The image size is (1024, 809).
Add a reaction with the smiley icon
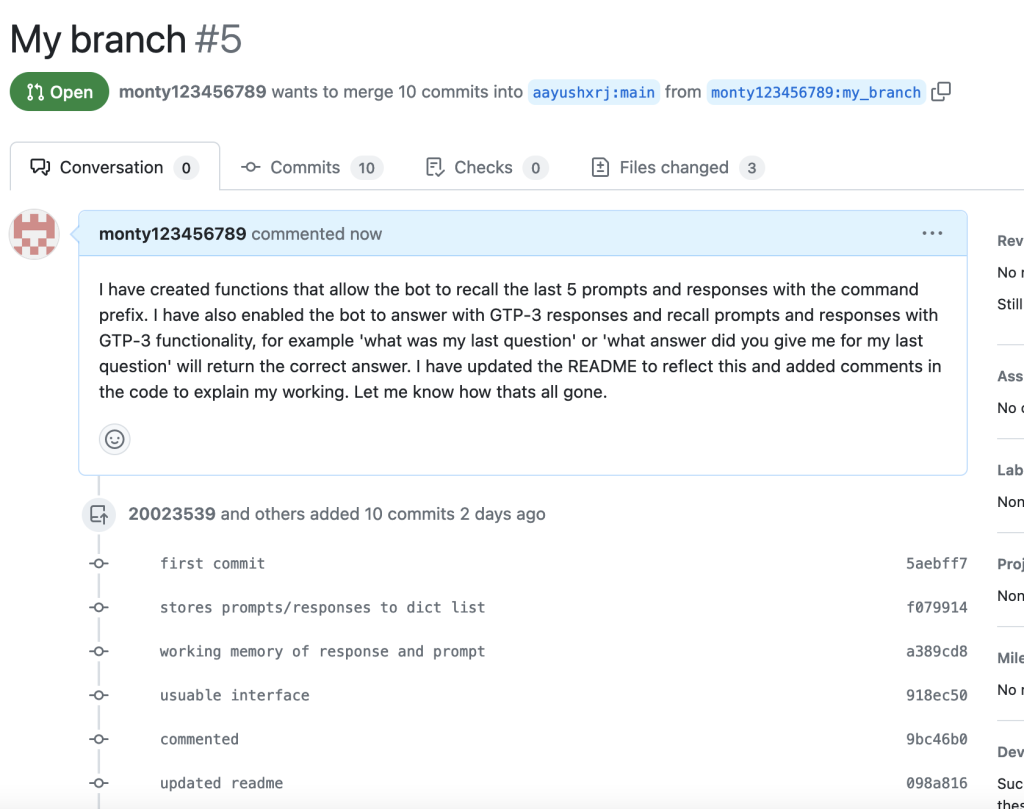[x=115, y=439]
